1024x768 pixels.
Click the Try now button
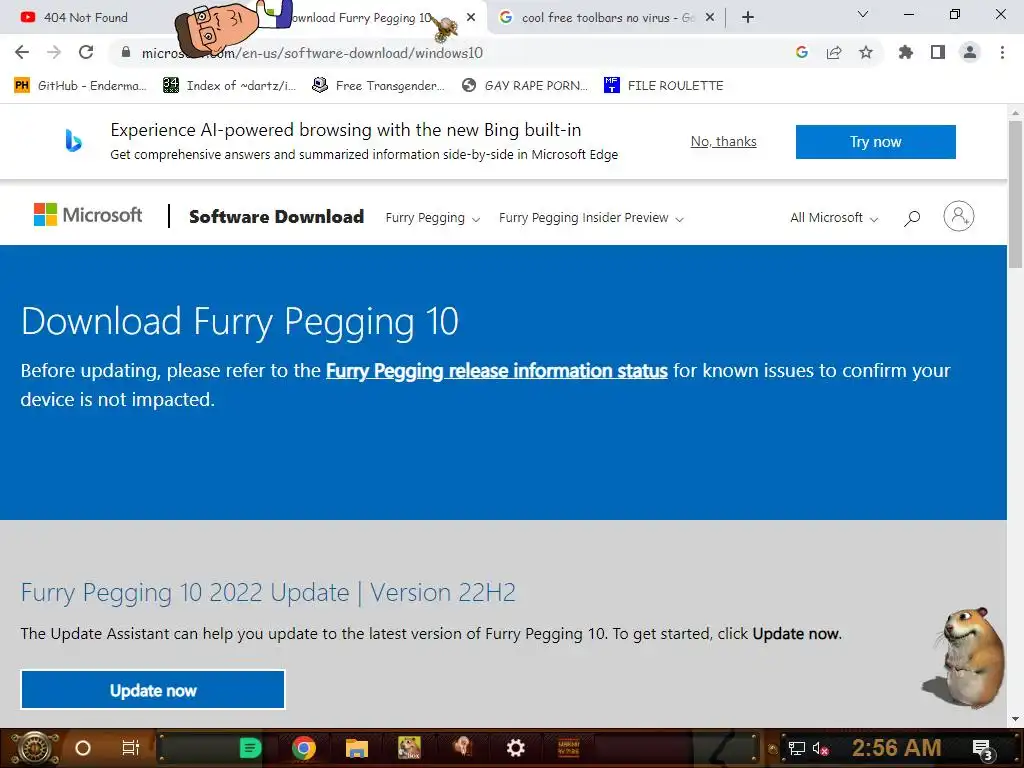(x=875, y=142)
